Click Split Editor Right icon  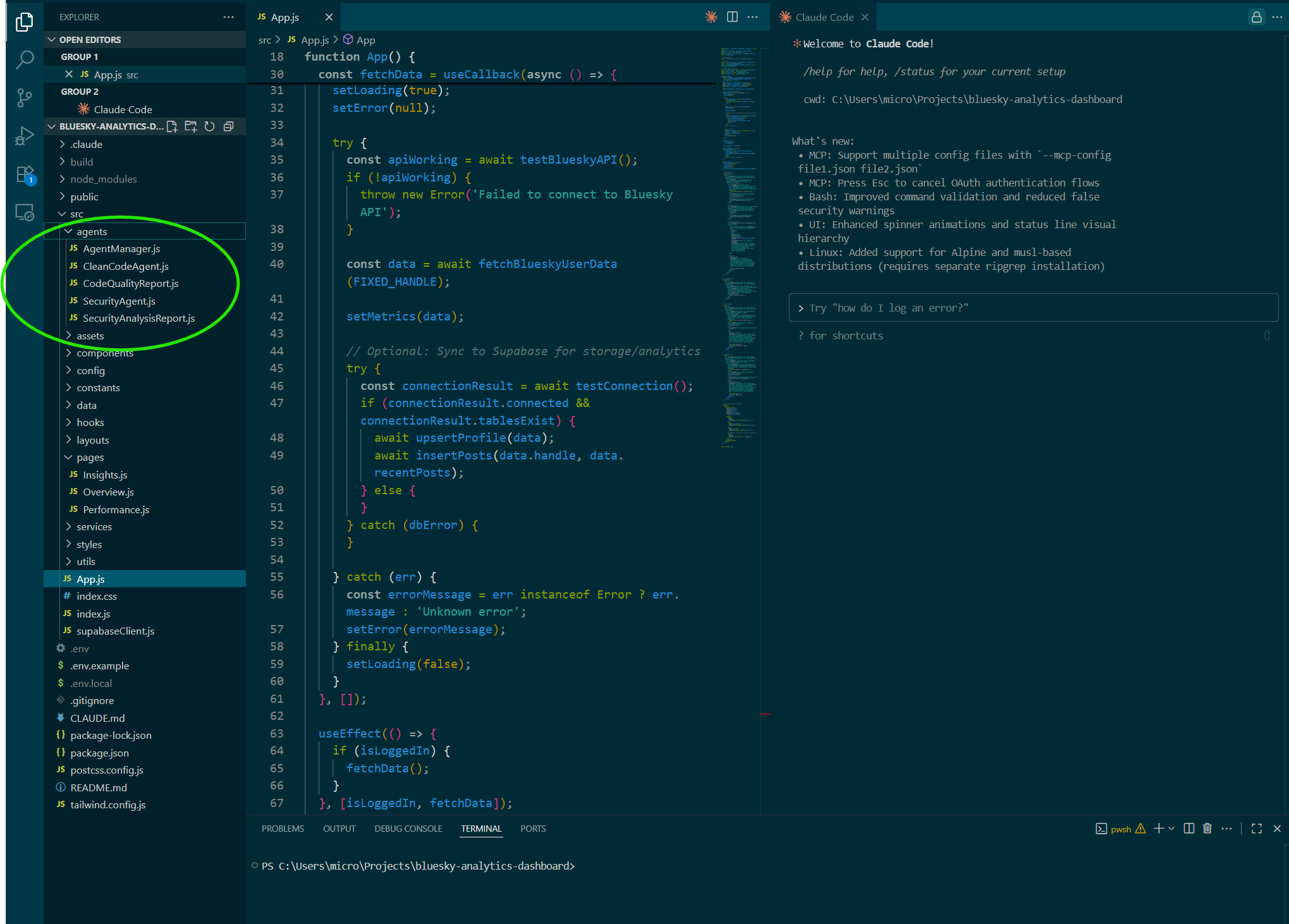[732, 17]
